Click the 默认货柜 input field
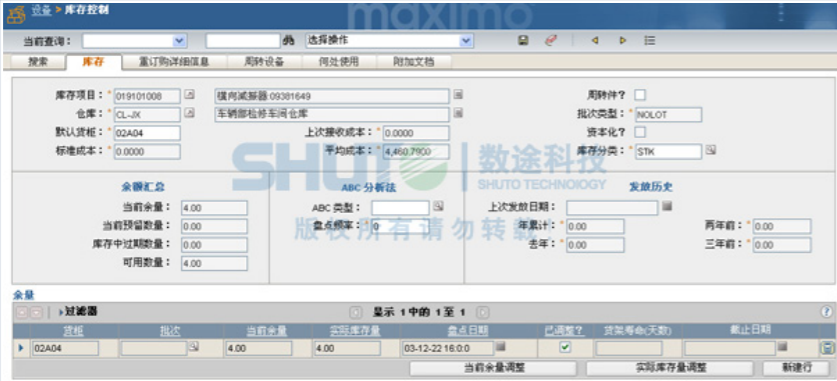Image resolution: width=837 pixels, height=381 pixels. click(x=147, y=133)
